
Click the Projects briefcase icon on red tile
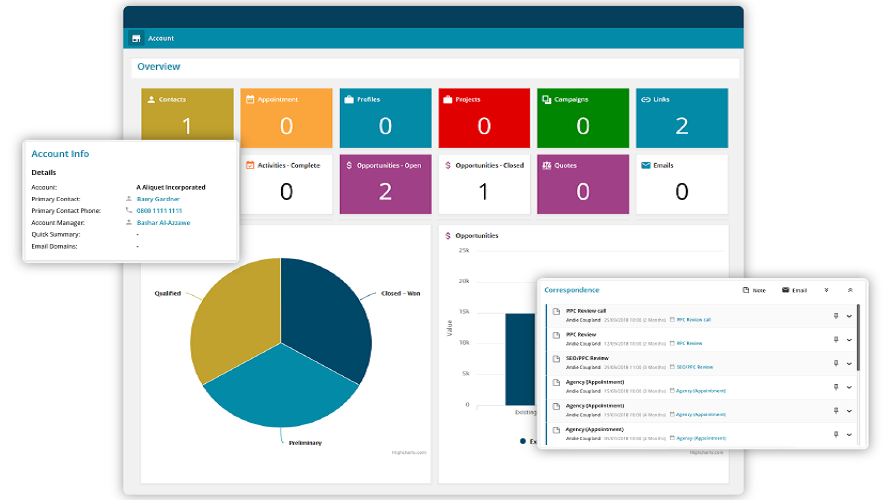pos(447,100)
